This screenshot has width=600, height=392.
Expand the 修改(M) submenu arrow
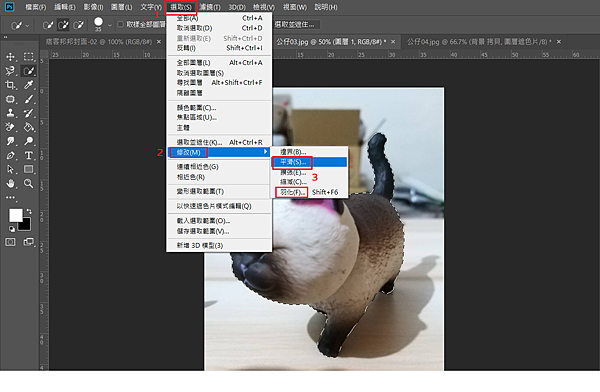click(265, 152)
